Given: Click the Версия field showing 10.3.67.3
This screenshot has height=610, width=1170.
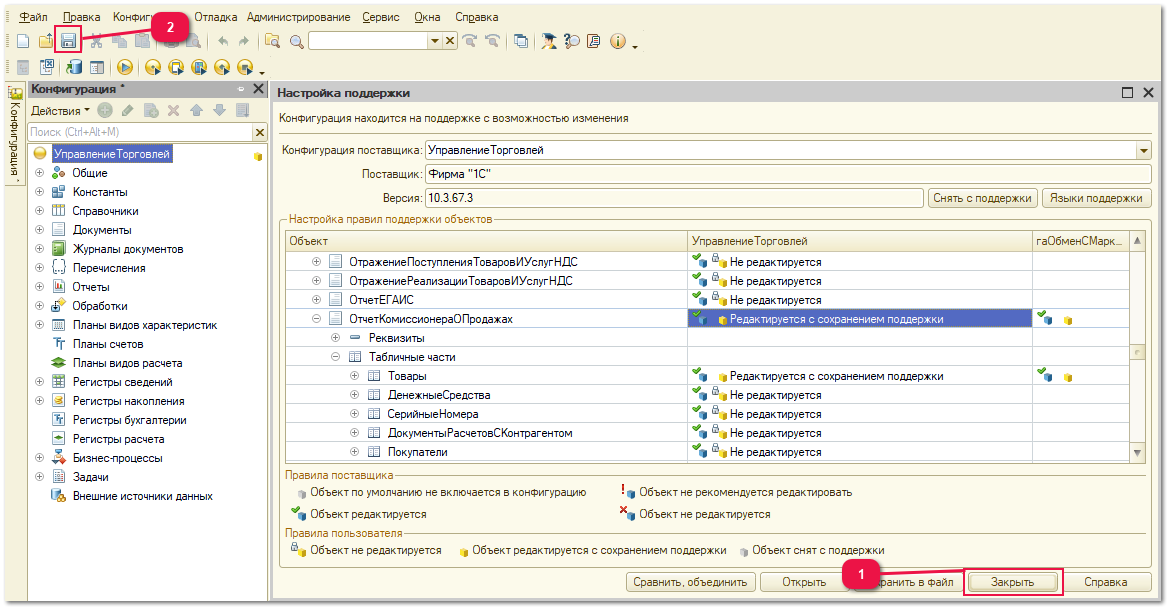Looking at the screenshot, I should pos(675,198).
